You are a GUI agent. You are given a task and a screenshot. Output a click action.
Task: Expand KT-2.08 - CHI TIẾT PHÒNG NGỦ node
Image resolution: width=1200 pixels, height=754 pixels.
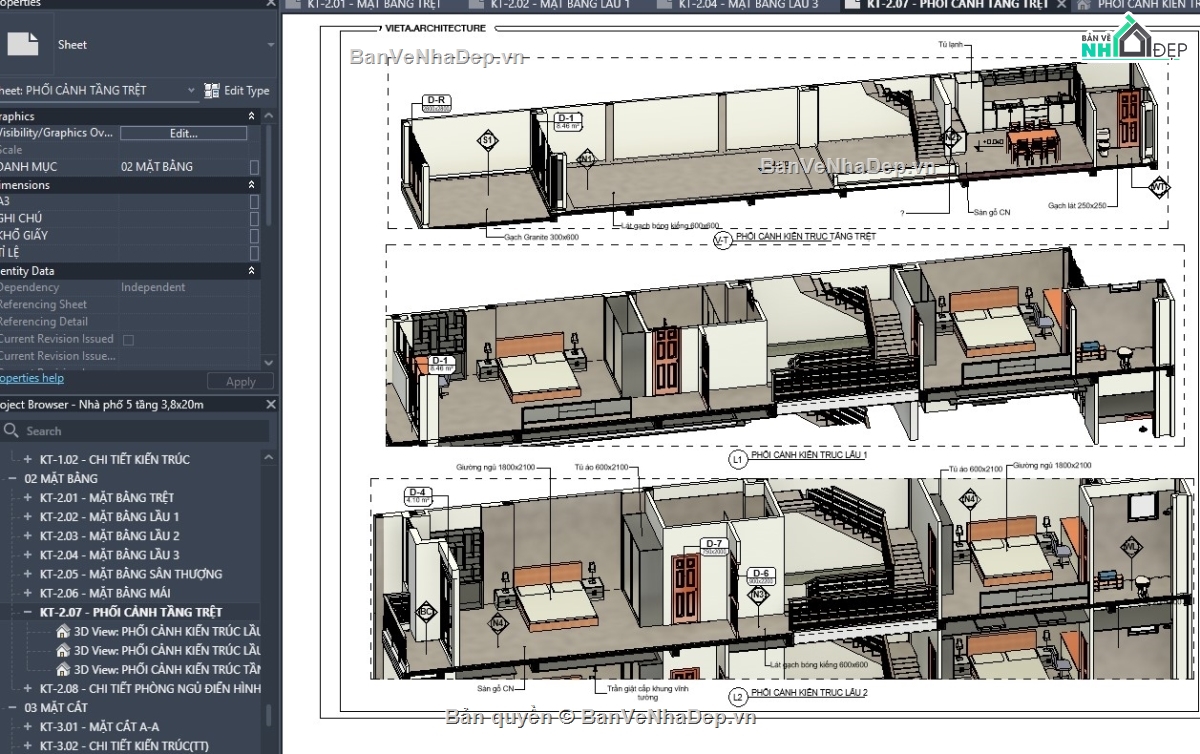pyautogui.click(x=28, y=688)
